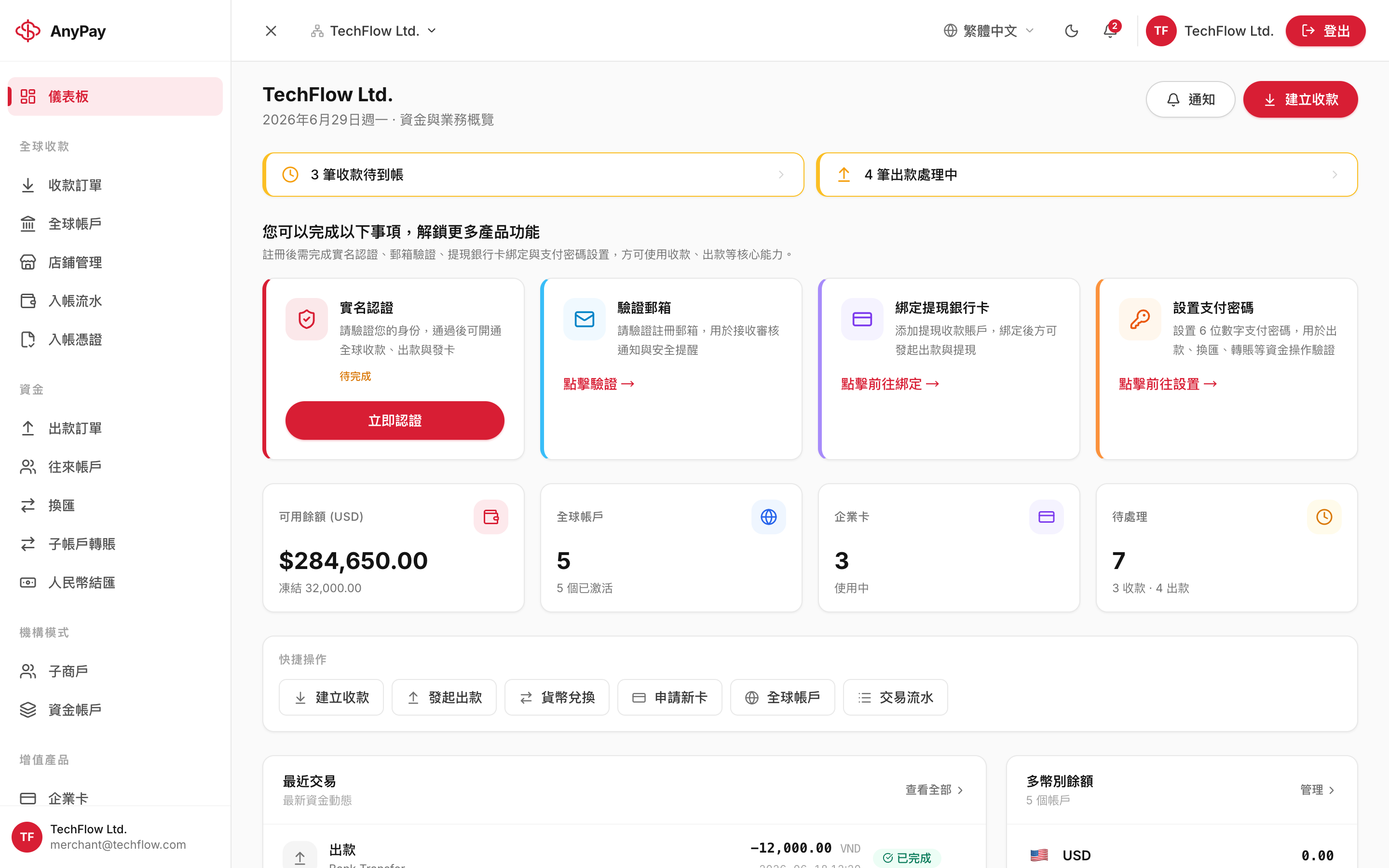
Task: Click the envelope icon on the 驗證郵箱 card
Action: tap(585, 319)
